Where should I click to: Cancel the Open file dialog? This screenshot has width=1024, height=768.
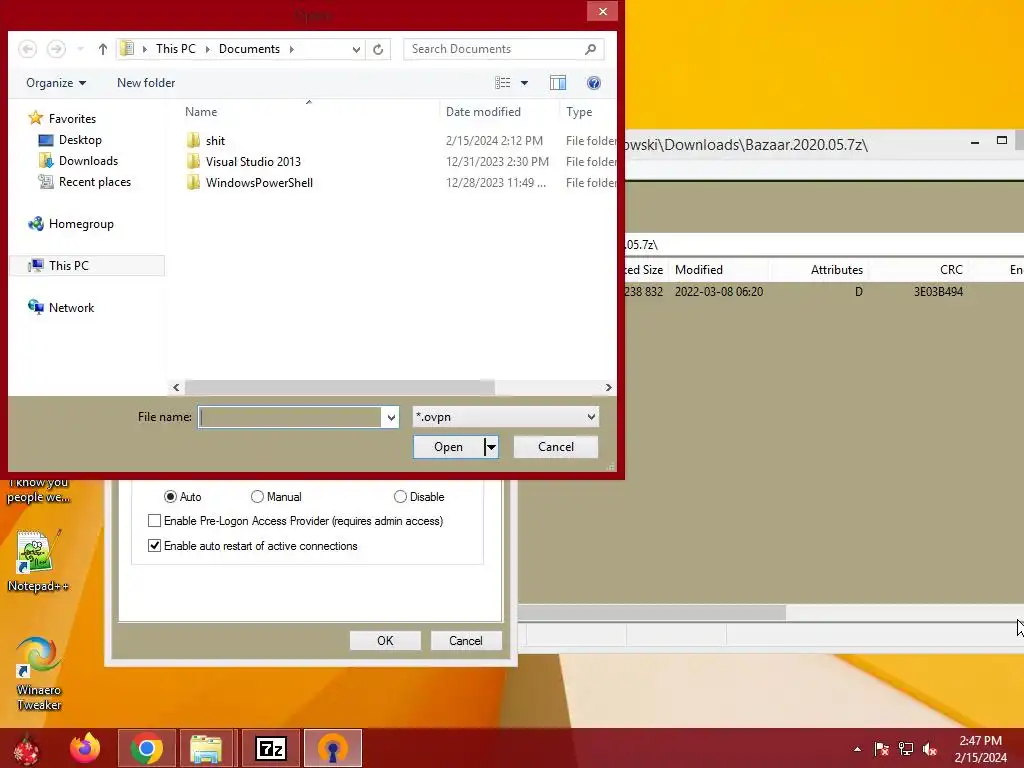point(556,447)
